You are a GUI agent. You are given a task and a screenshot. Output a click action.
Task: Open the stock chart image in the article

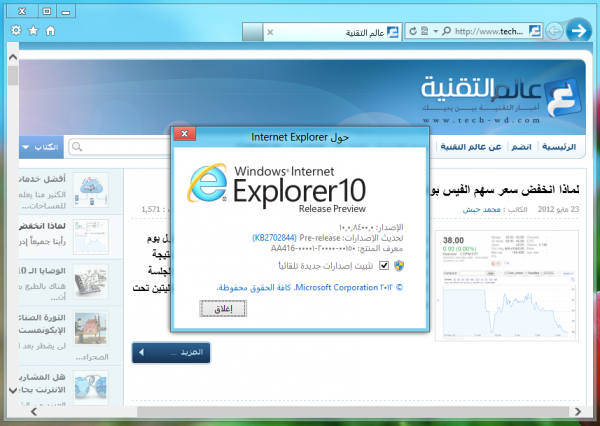[x=507, y=285]
